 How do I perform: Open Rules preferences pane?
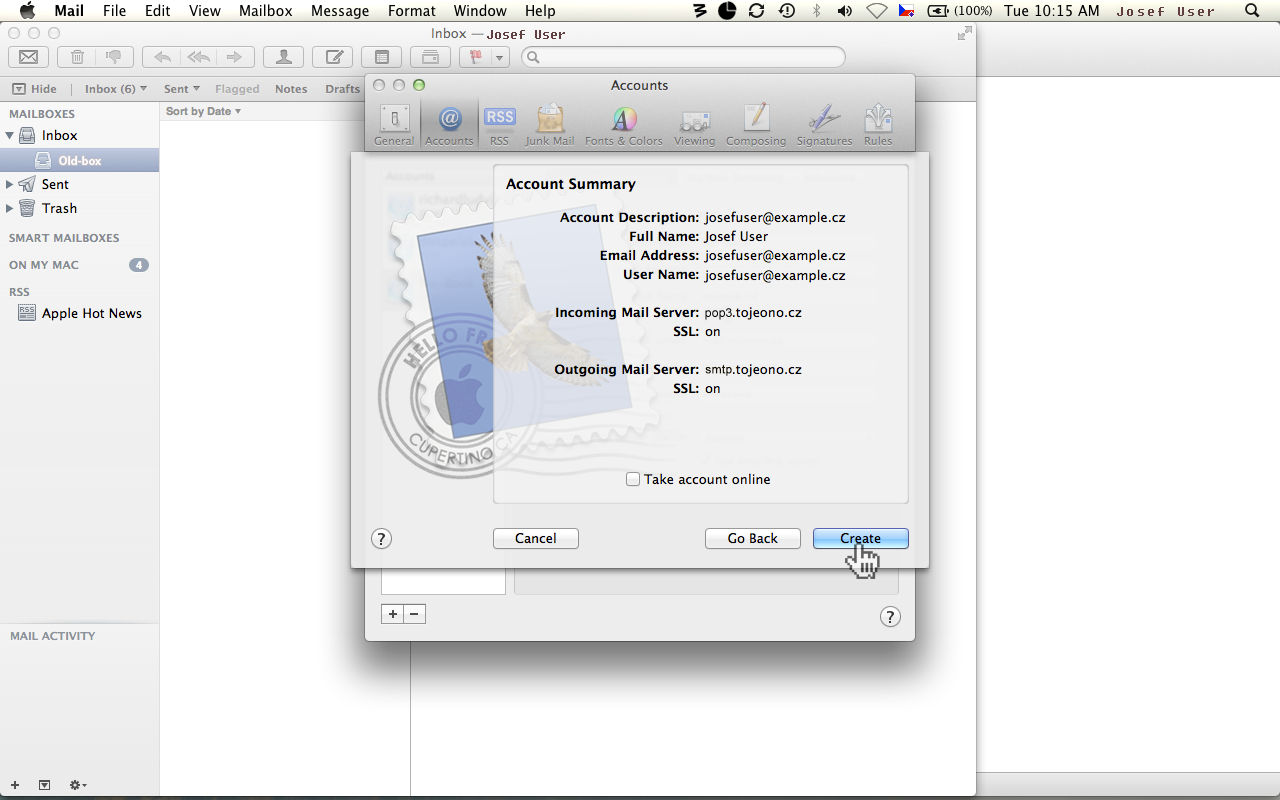(x=878, y=125)
